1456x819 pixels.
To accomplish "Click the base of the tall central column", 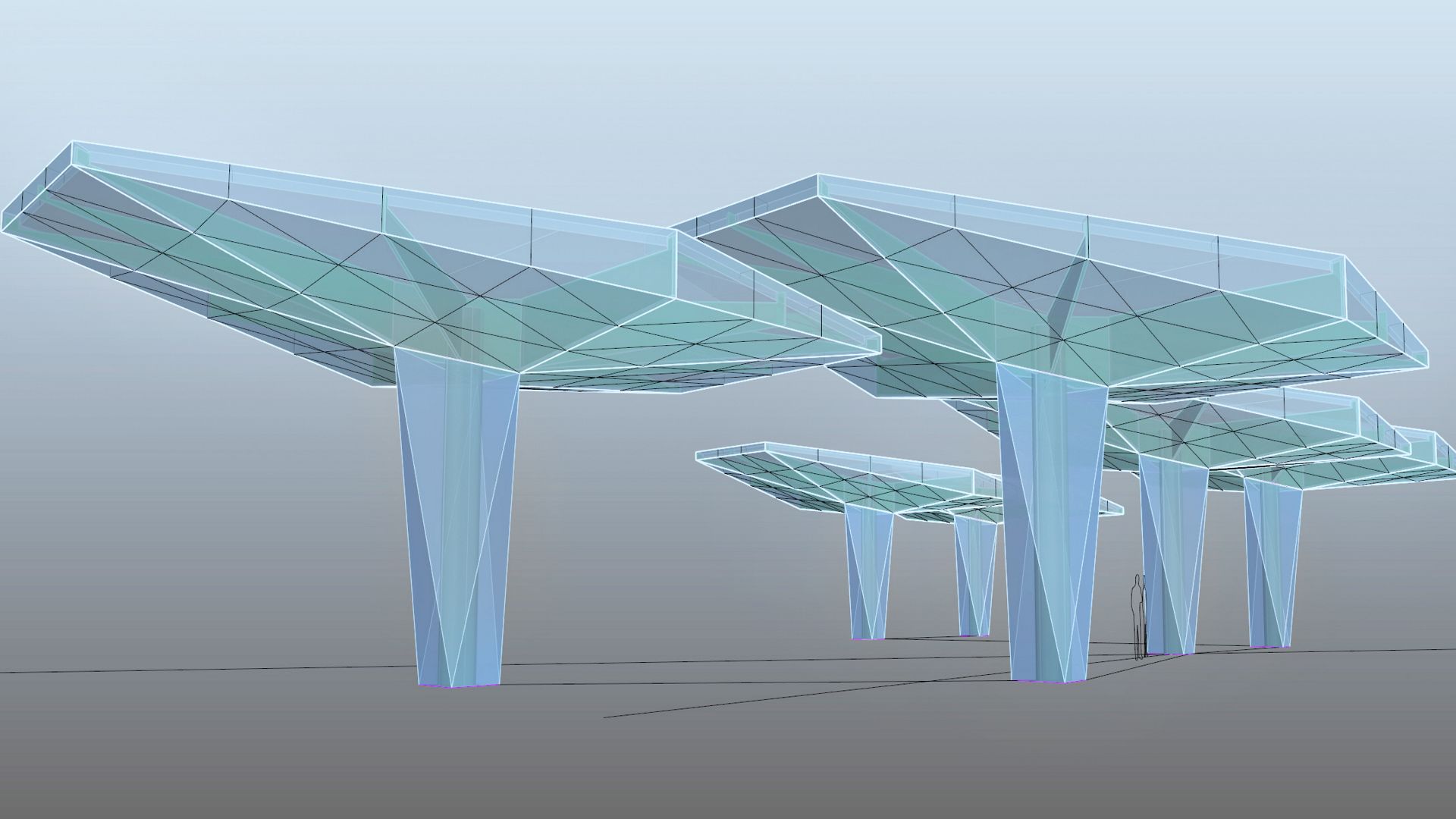I will [1050, 680].
